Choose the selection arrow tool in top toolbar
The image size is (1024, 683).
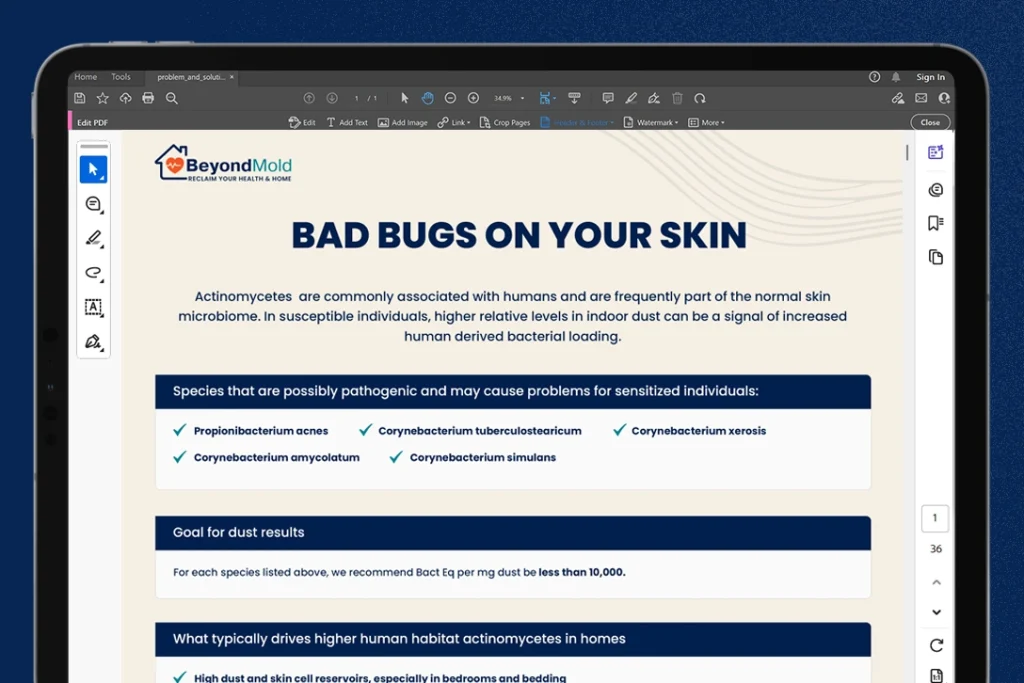(x=404, y=98)
